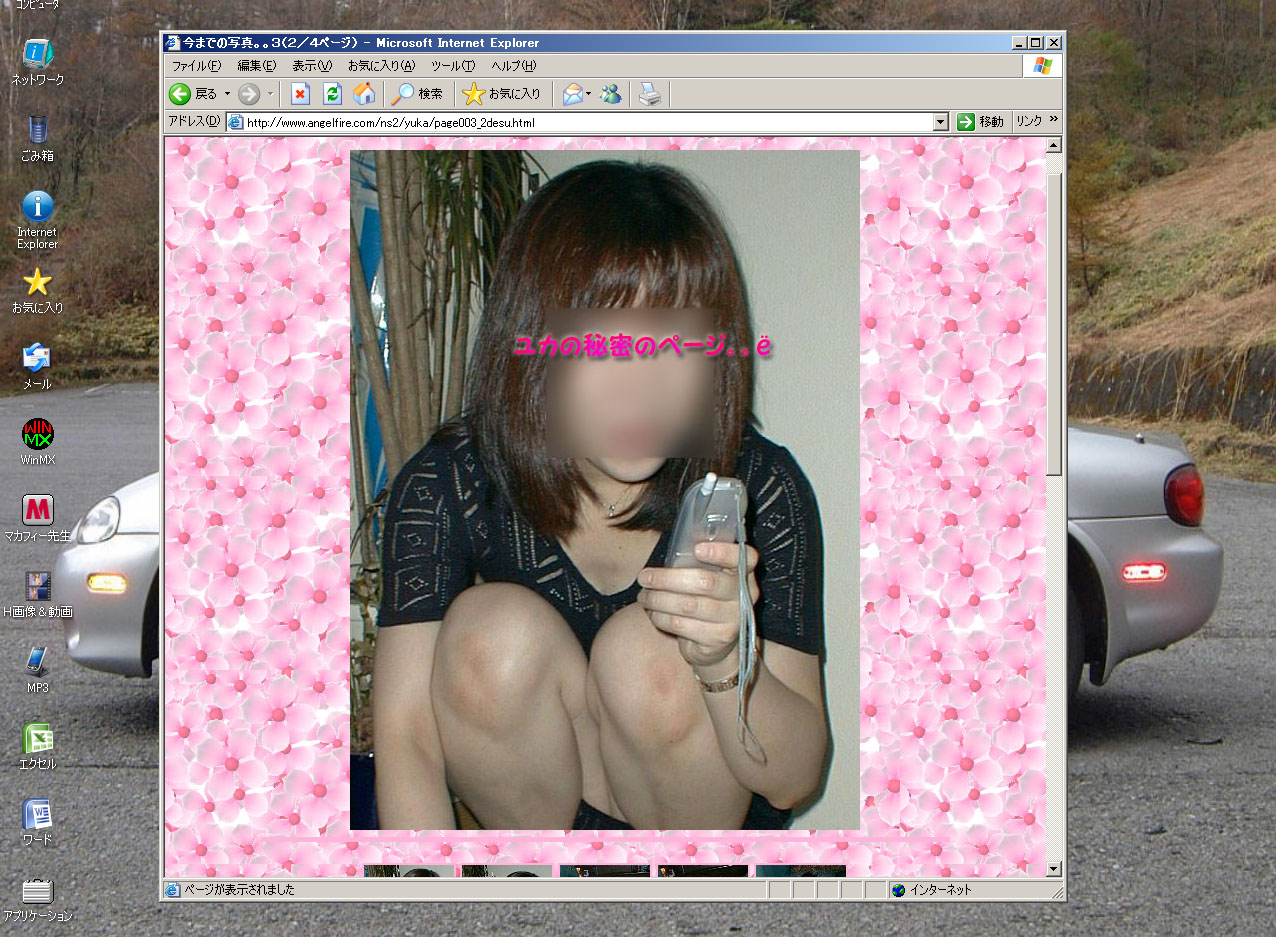Expand the address bar dropdown arrow
The width and height of the screenshot is (1276, 937).
click(x=940, y=122)
